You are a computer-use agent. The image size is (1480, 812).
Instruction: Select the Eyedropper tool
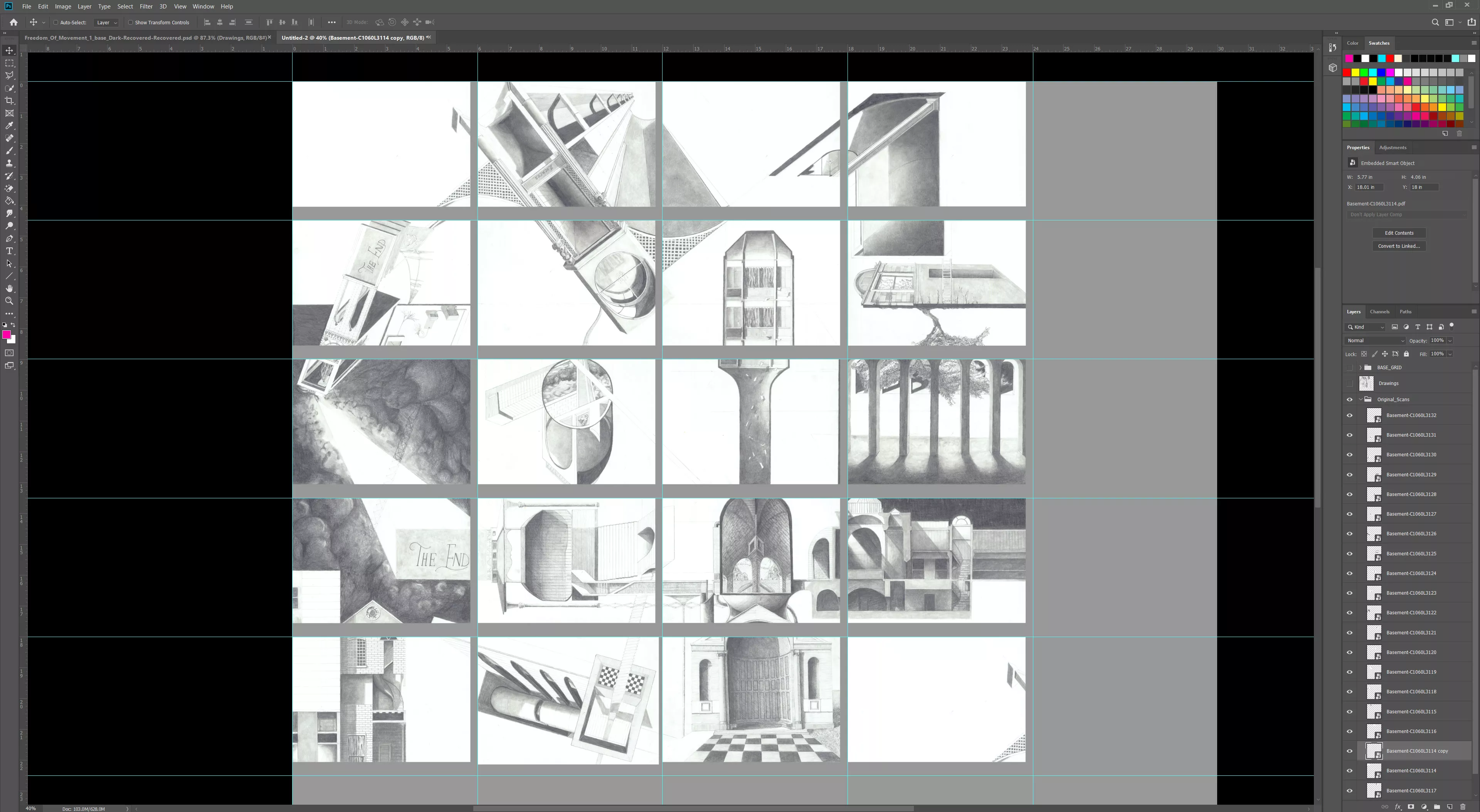pyautogui.click(x=9, y=126)
